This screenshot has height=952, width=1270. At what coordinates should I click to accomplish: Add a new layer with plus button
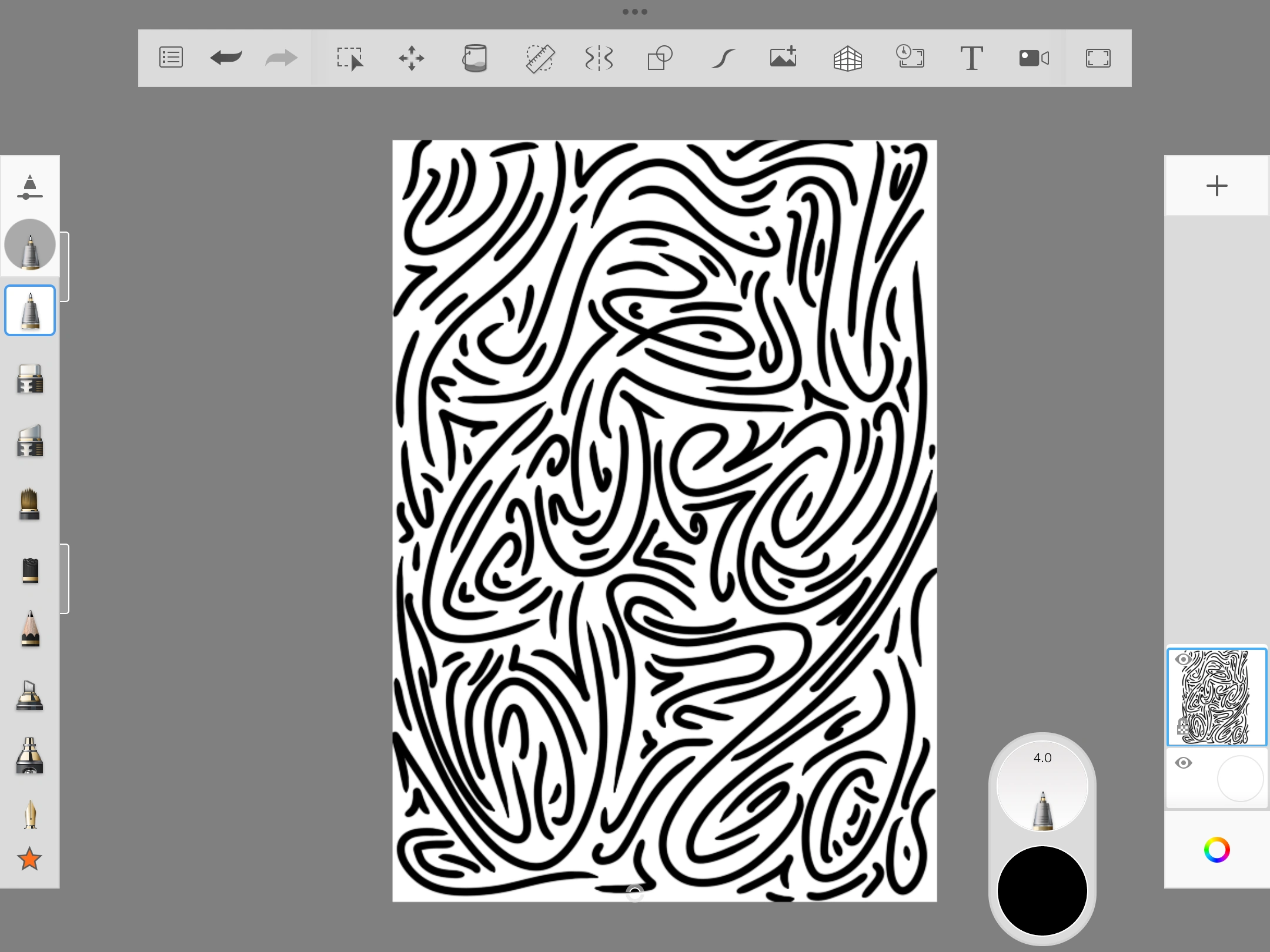tap(1216, 186)
